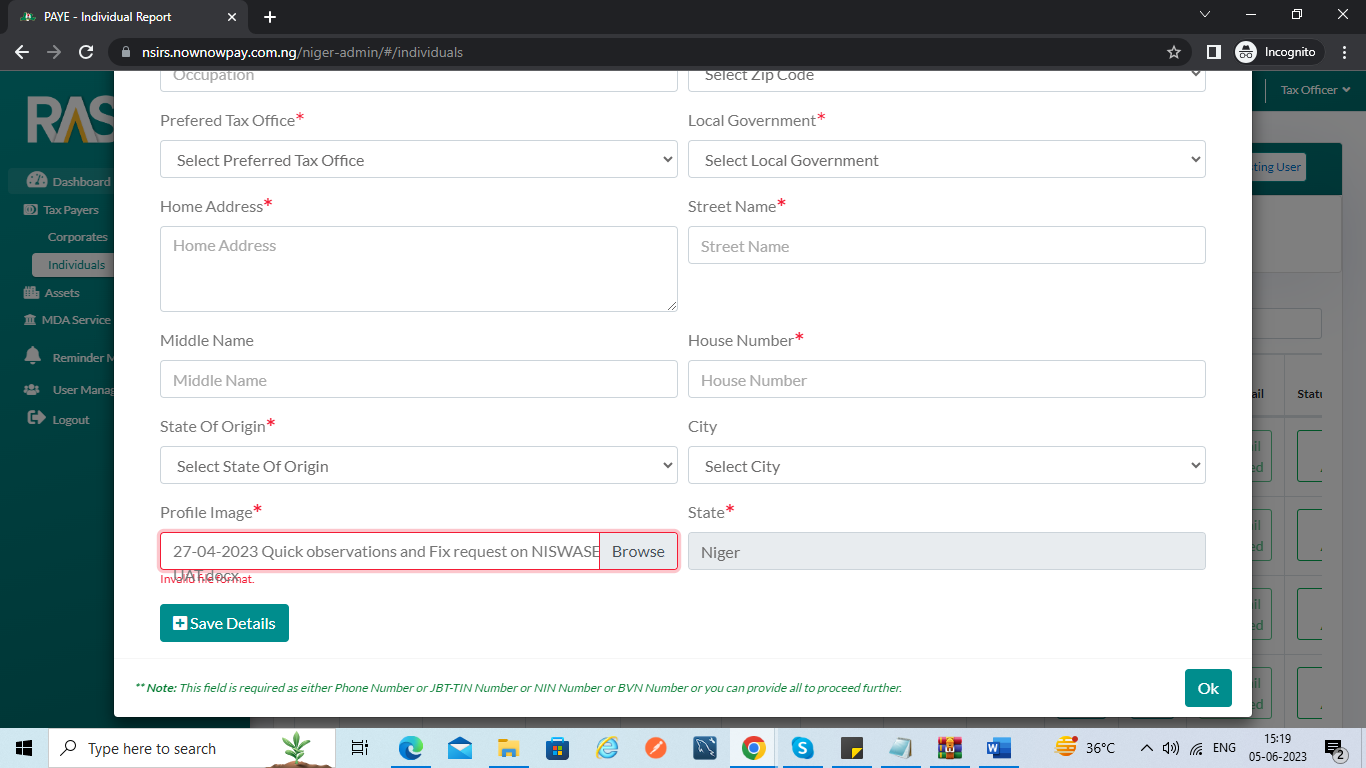1366x768 pixels.
Task: Toggle the browser side panel
Action: pos(1213,52)
